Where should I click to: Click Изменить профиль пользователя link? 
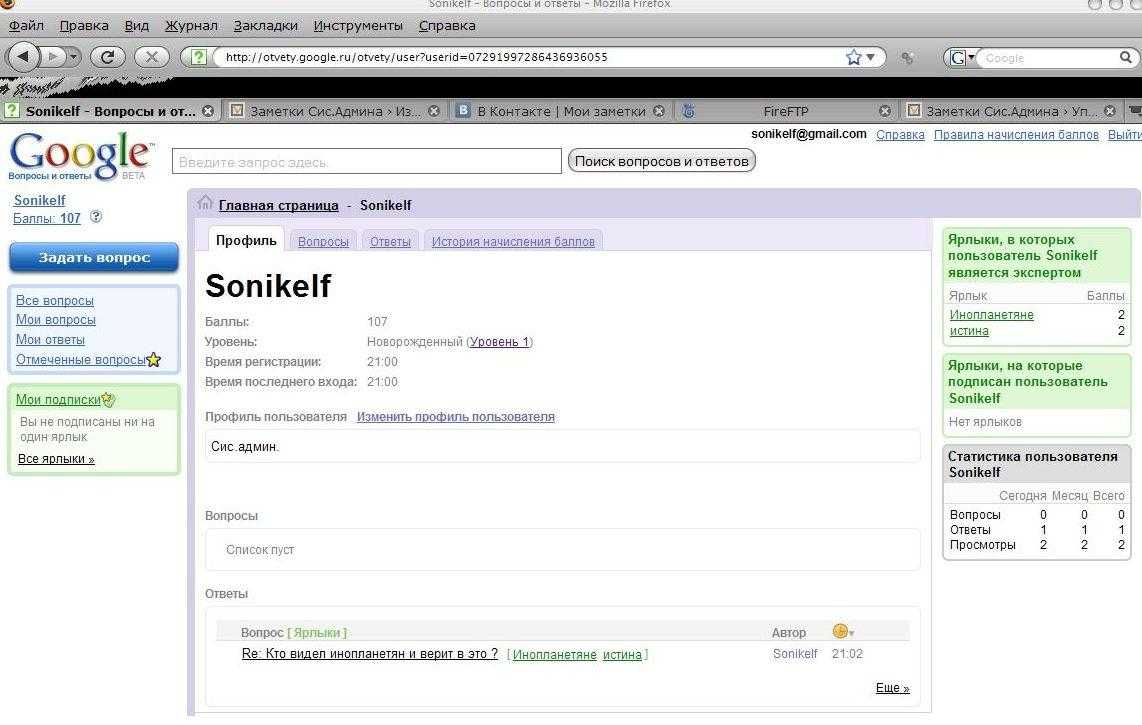(x=456, y=417)
